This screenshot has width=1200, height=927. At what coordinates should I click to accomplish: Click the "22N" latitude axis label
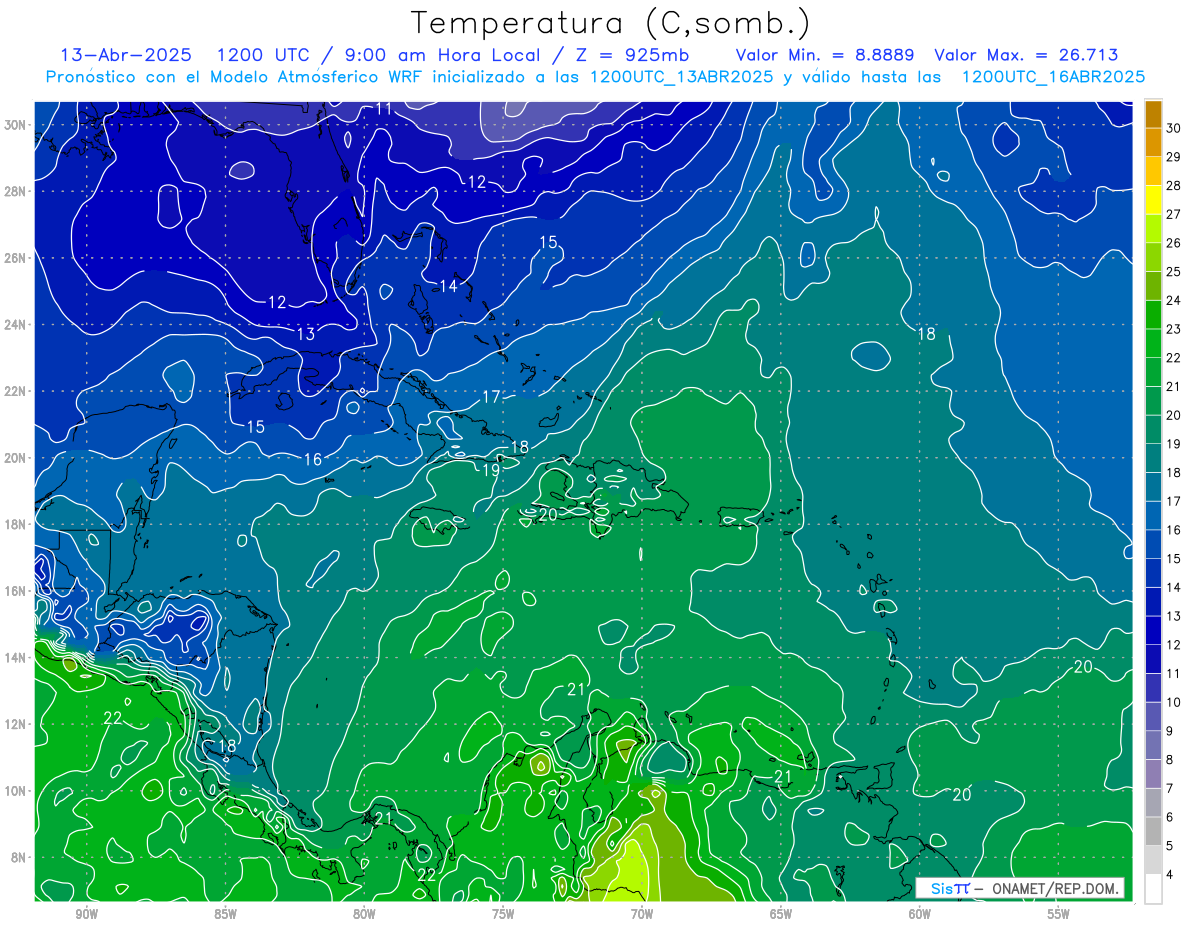(x=16, y=391)
